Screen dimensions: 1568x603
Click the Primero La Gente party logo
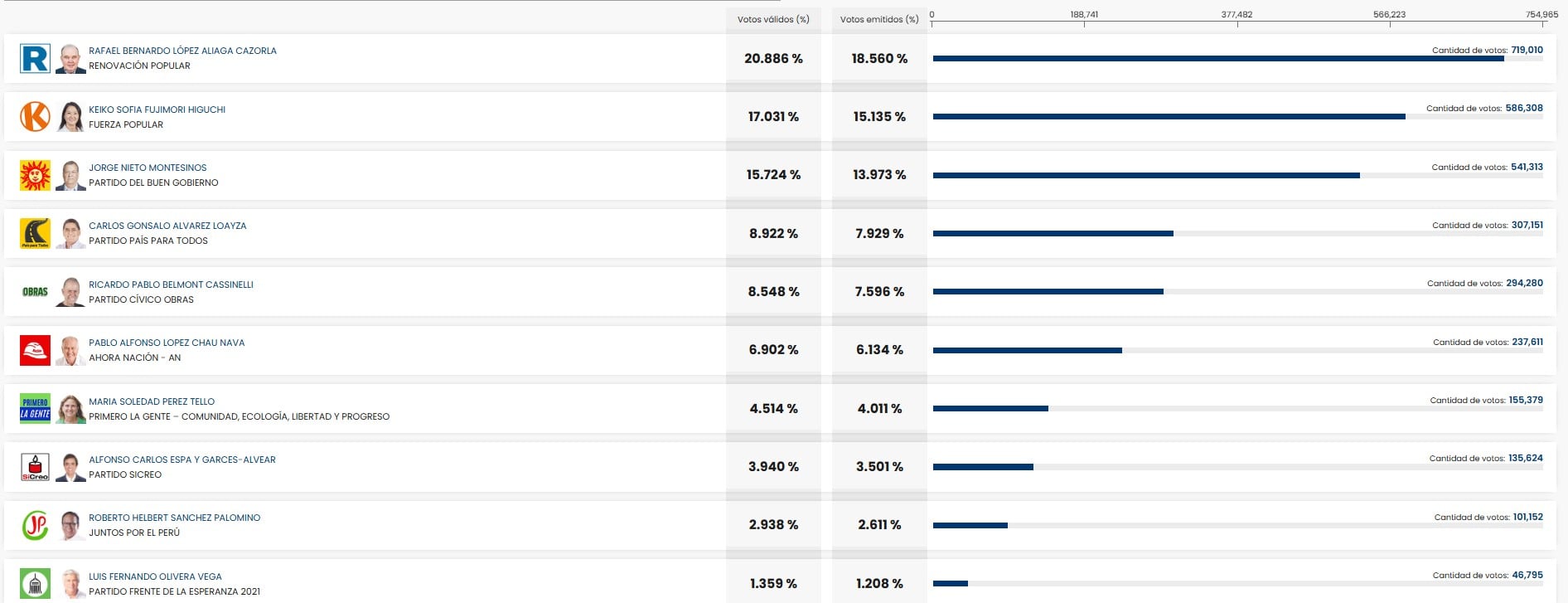click(35, 409)
